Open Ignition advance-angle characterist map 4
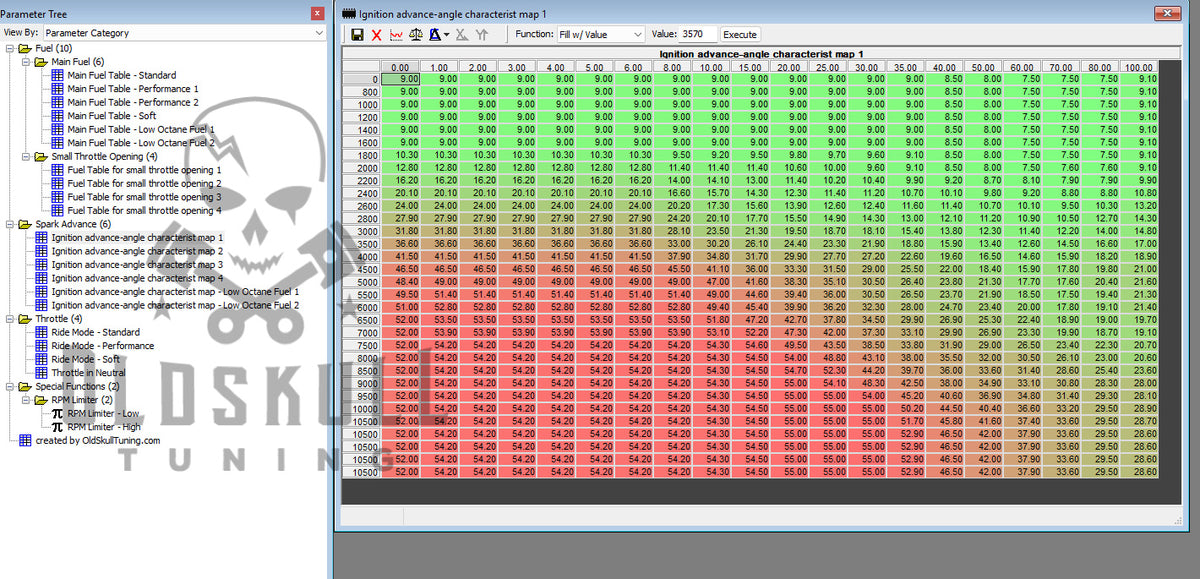Image resolution: width=1200 pixels, height=579 pixels. (x=138, y=278)
